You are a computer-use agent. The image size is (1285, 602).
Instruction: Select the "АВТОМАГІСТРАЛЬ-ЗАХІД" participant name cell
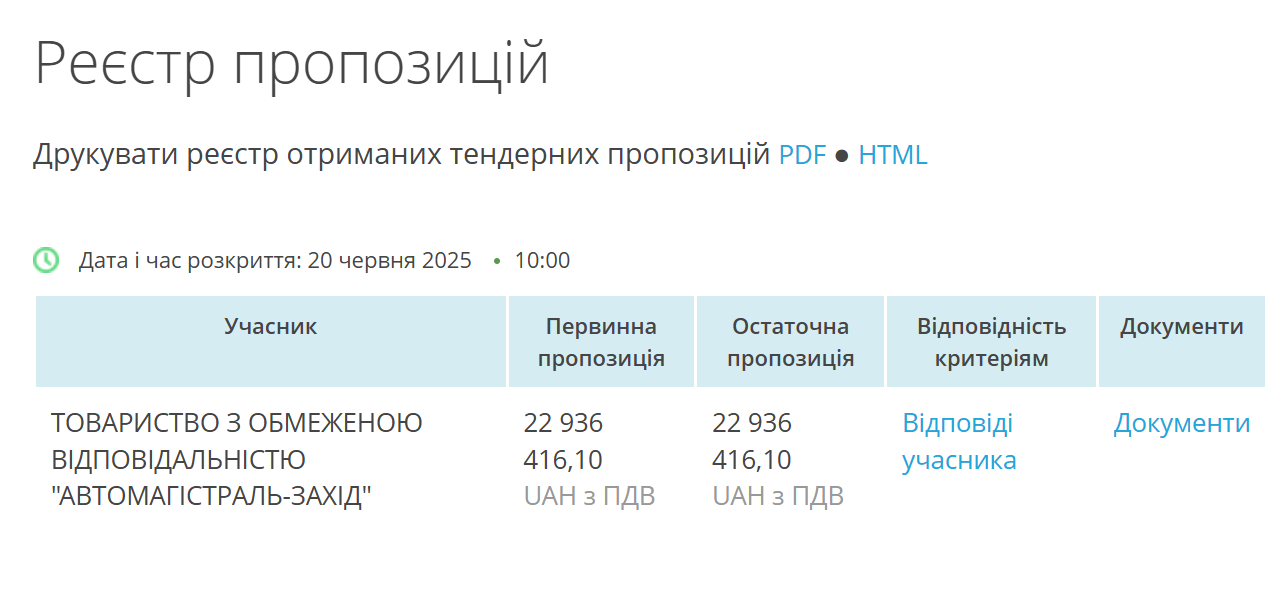[x=237, y=460]
